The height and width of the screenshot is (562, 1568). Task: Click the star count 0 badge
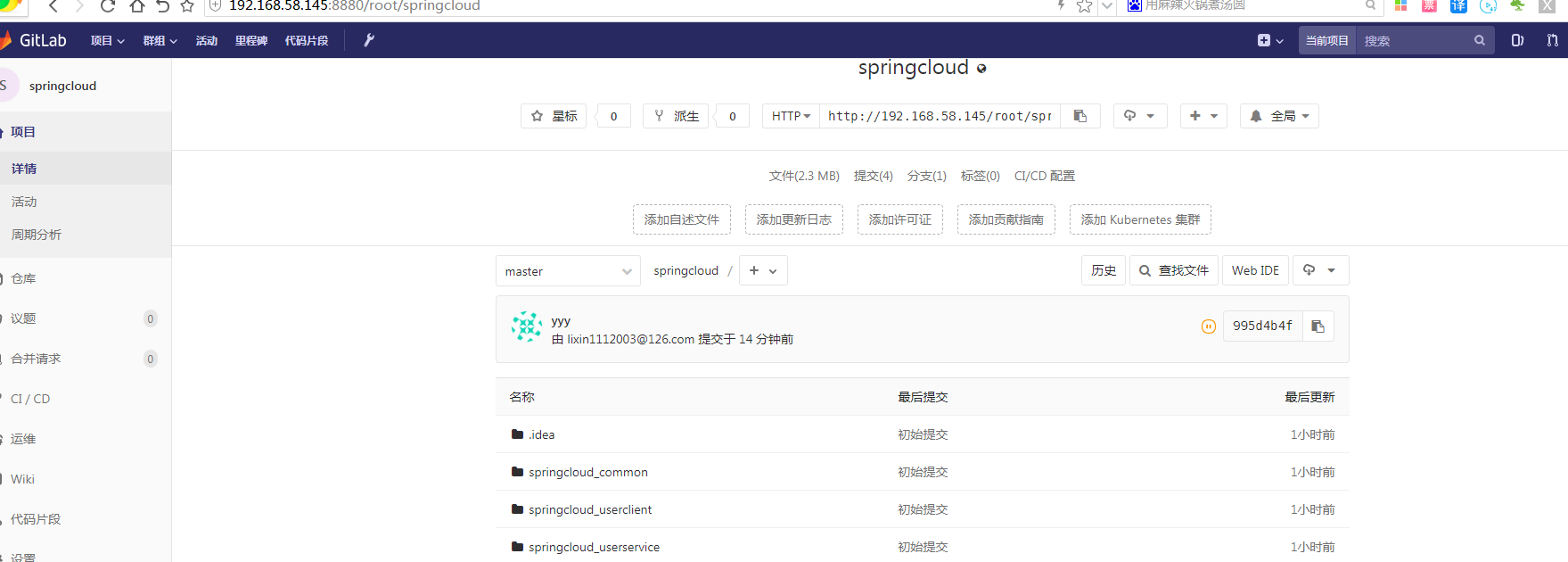pos(613,116)
